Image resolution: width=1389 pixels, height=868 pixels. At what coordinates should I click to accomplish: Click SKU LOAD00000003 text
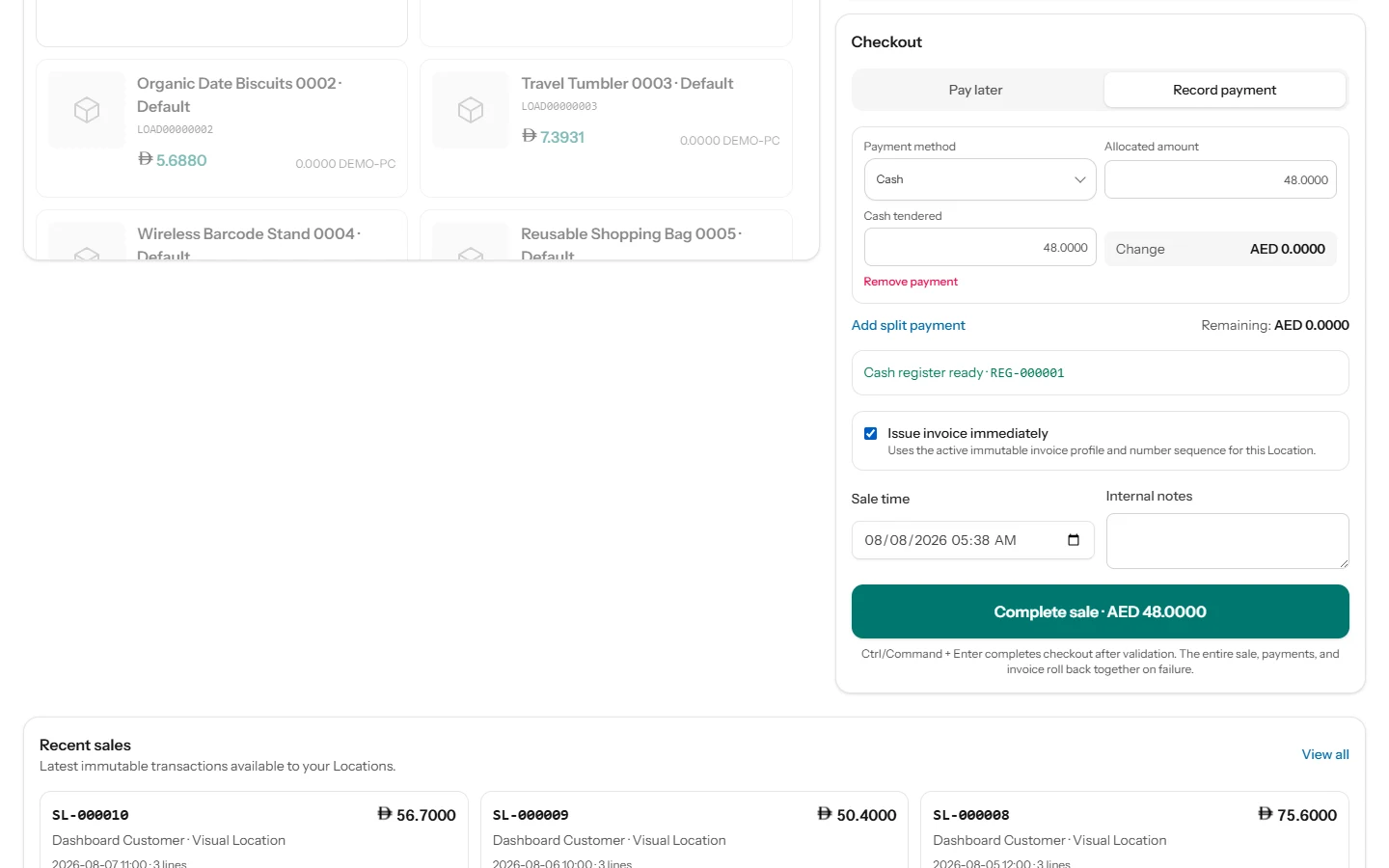tap(559, 106)
